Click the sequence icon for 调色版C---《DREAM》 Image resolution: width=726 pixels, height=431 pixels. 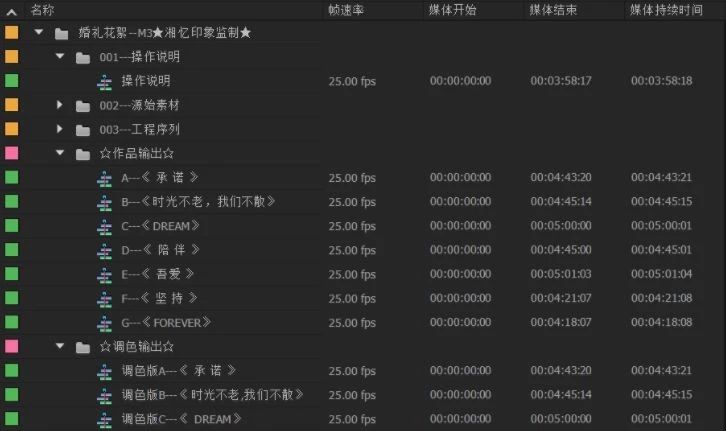point(105,419)
